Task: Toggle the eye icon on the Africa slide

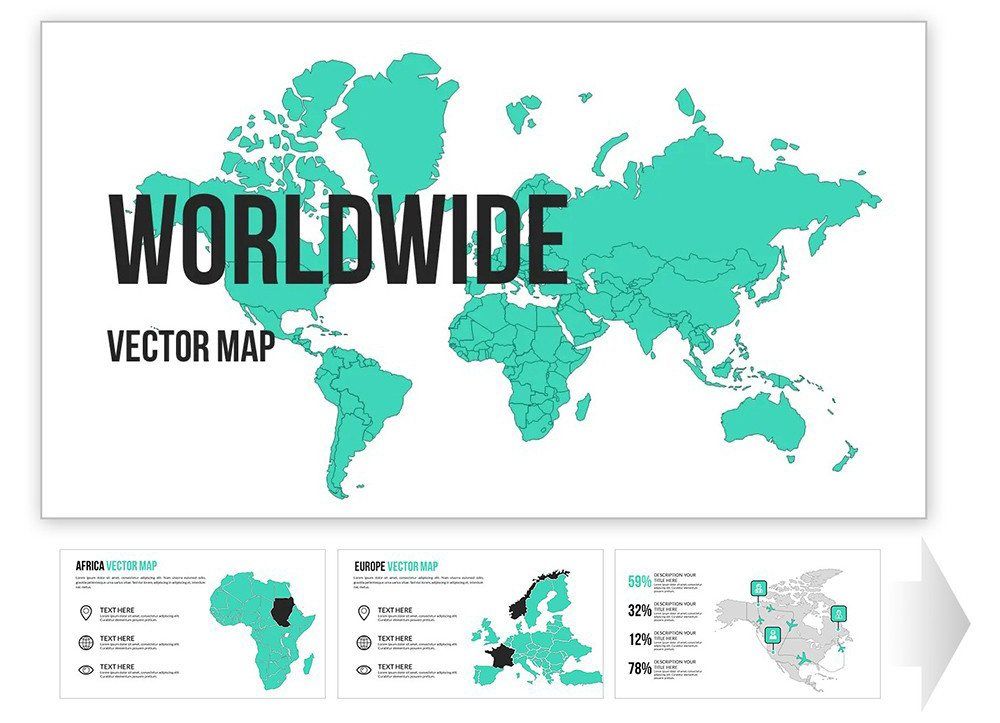Action: coord(85,668)
